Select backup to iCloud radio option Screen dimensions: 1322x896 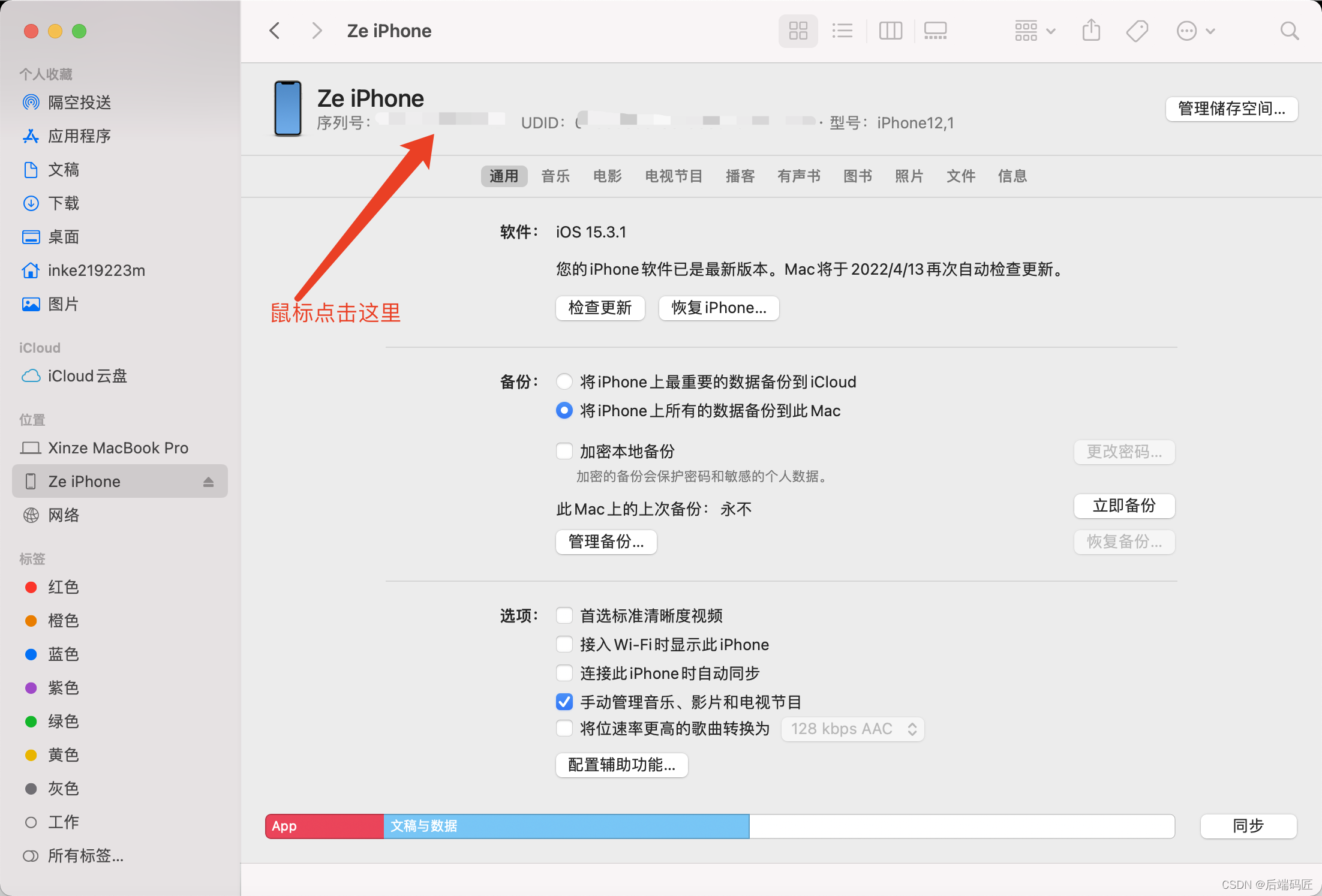pyautogui.click(x=564, y=381)
